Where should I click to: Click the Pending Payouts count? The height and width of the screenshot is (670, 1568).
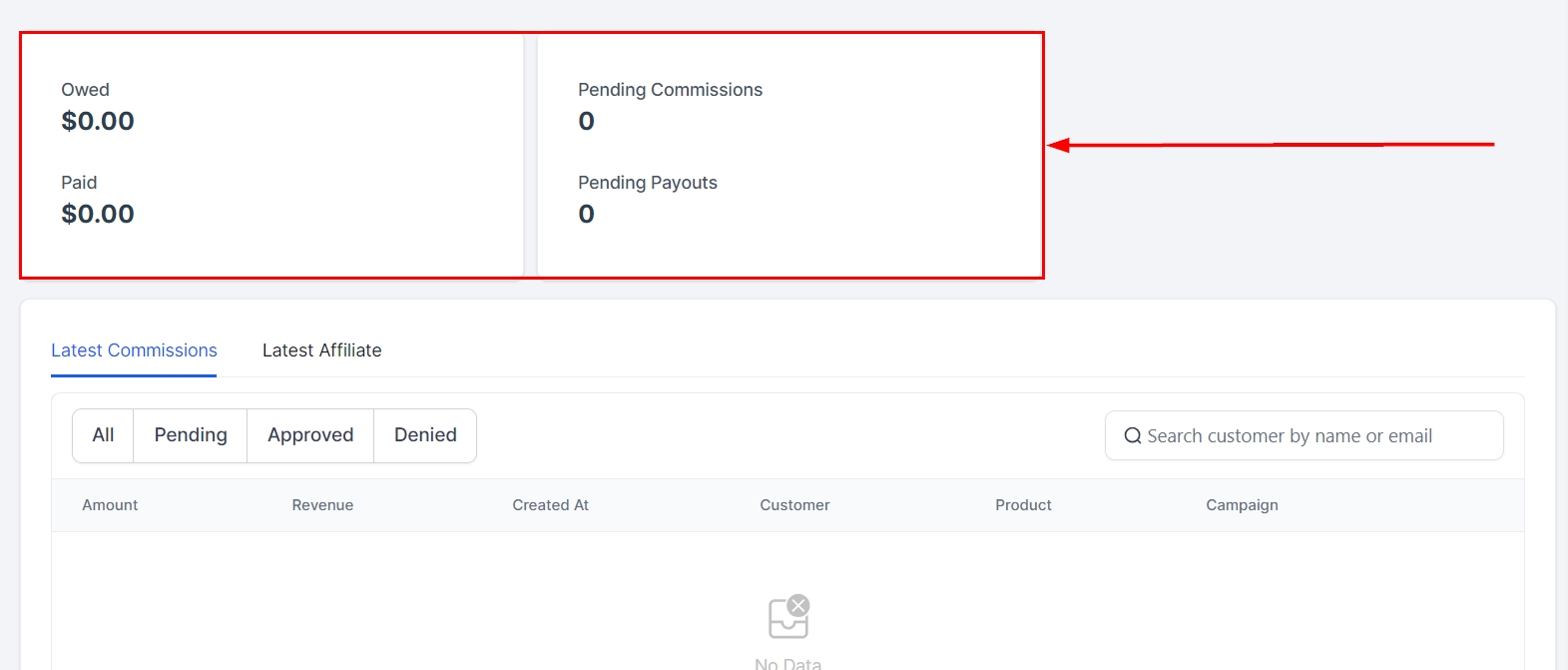coord(587,214)
